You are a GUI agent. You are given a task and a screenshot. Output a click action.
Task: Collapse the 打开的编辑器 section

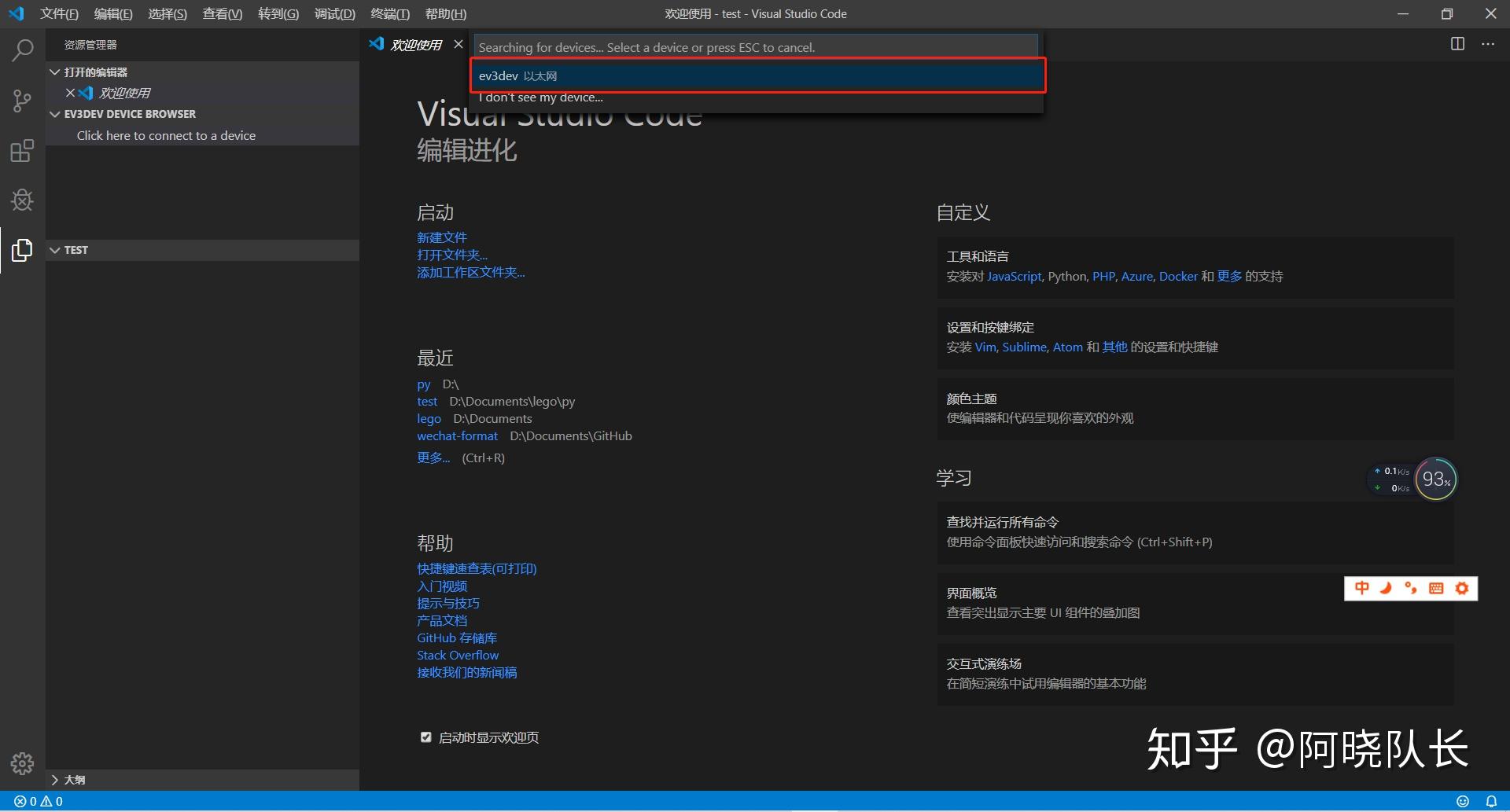55,72
